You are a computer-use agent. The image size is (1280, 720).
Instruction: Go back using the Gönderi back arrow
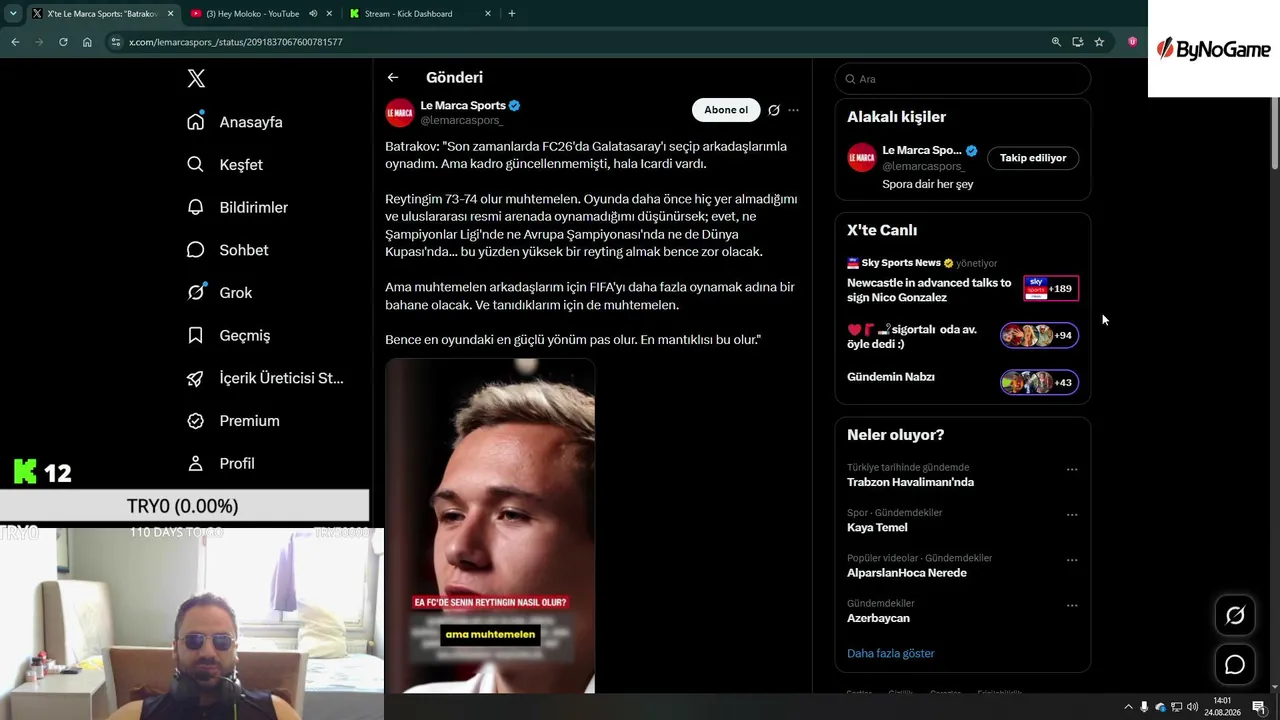click(x=393, y=77)
